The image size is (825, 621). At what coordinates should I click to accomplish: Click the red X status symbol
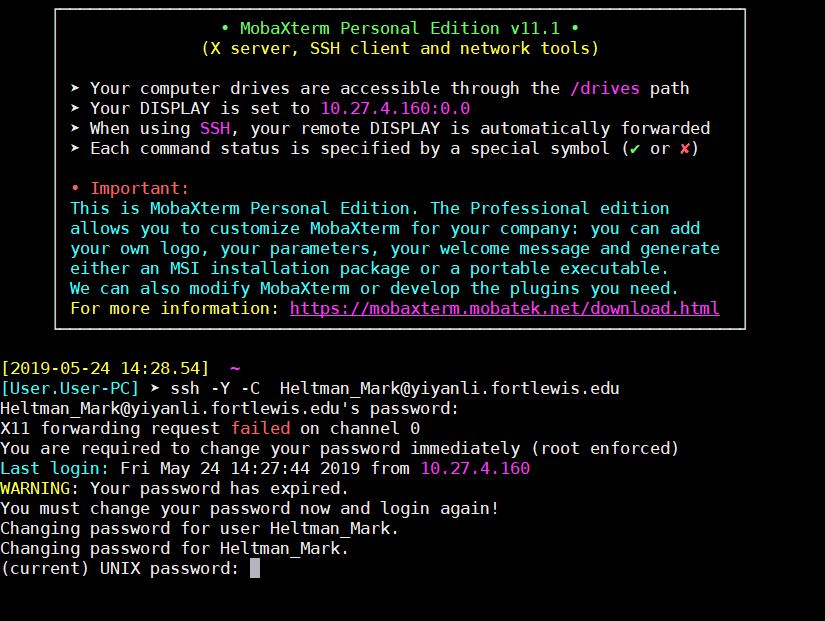(x=685, y=149)
